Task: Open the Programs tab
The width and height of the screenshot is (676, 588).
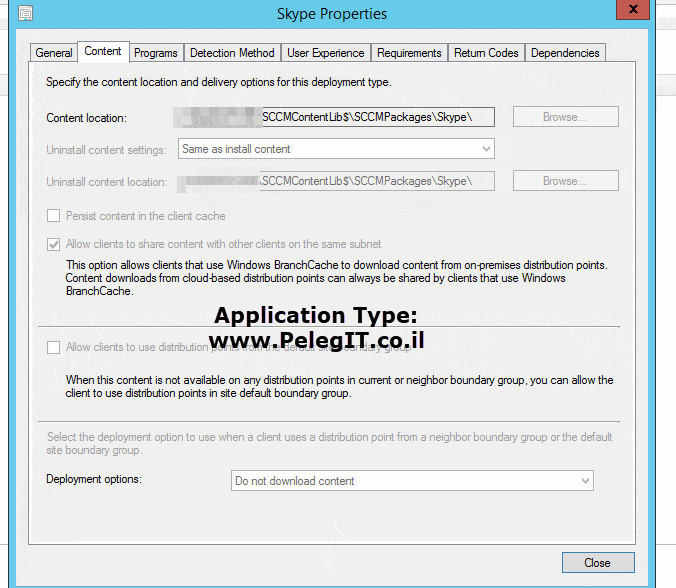Action: pos(156,53)
